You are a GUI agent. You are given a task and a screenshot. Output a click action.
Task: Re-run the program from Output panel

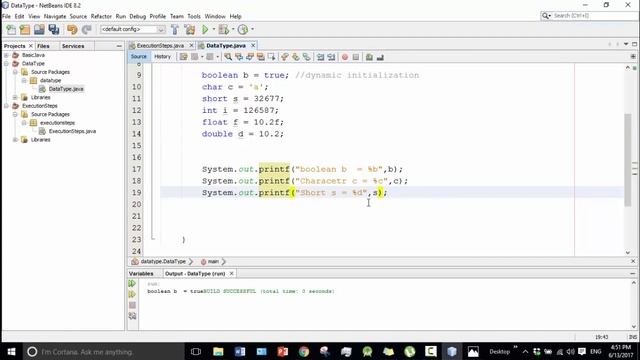pos(132,283)
